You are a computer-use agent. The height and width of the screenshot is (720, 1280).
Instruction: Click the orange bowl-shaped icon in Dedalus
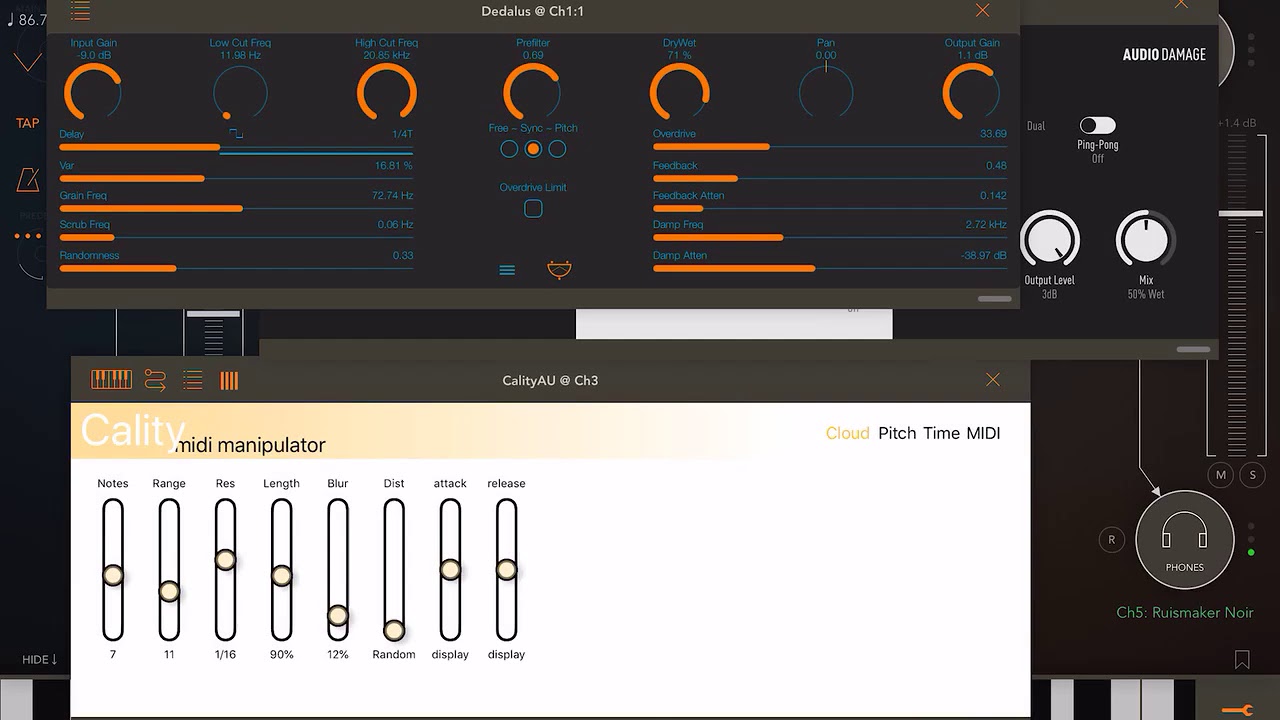click(559, 270)
